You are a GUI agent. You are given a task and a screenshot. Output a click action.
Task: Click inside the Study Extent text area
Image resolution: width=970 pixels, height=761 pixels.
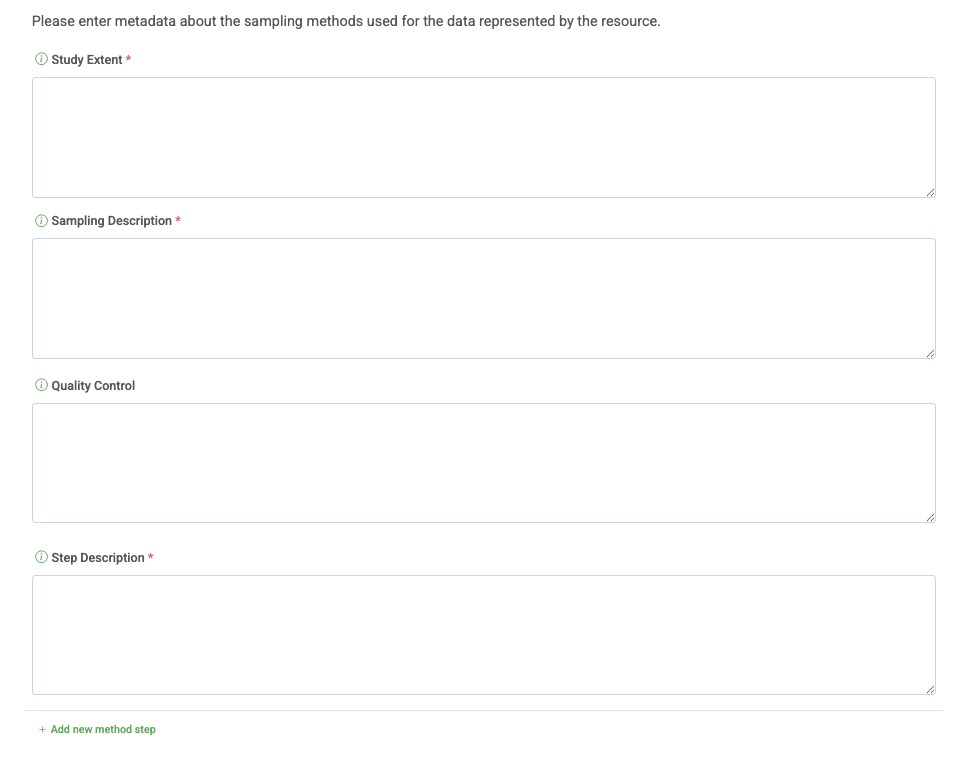tap(484, 137)
